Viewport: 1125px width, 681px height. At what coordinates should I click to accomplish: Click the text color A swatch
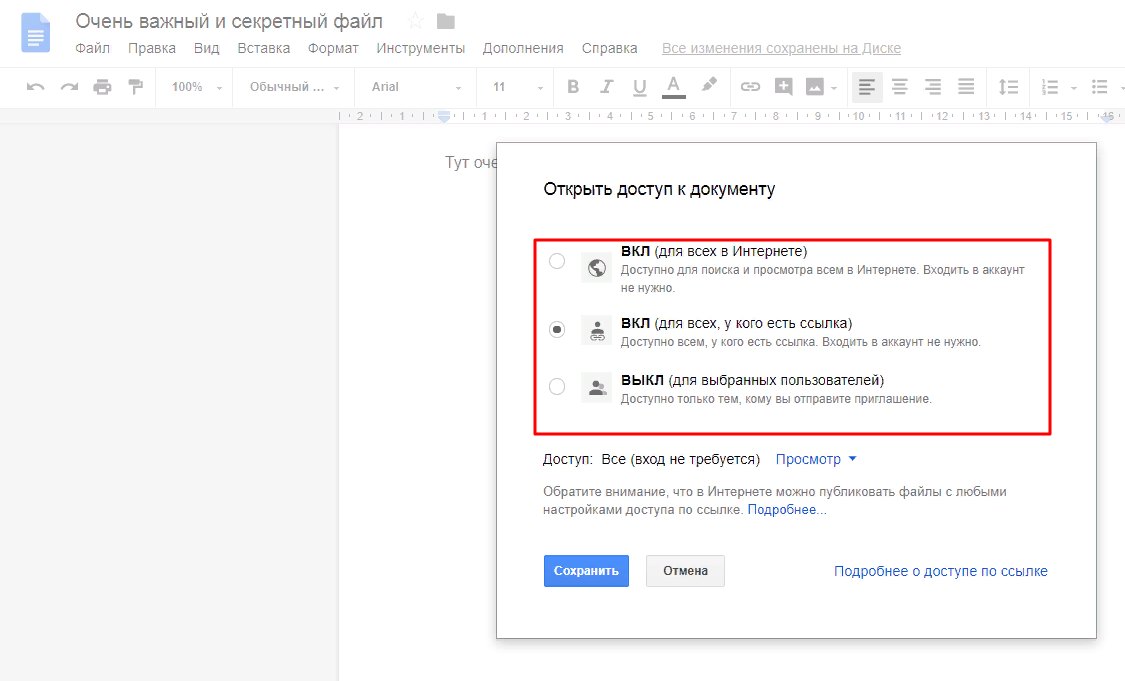[674, 87]
